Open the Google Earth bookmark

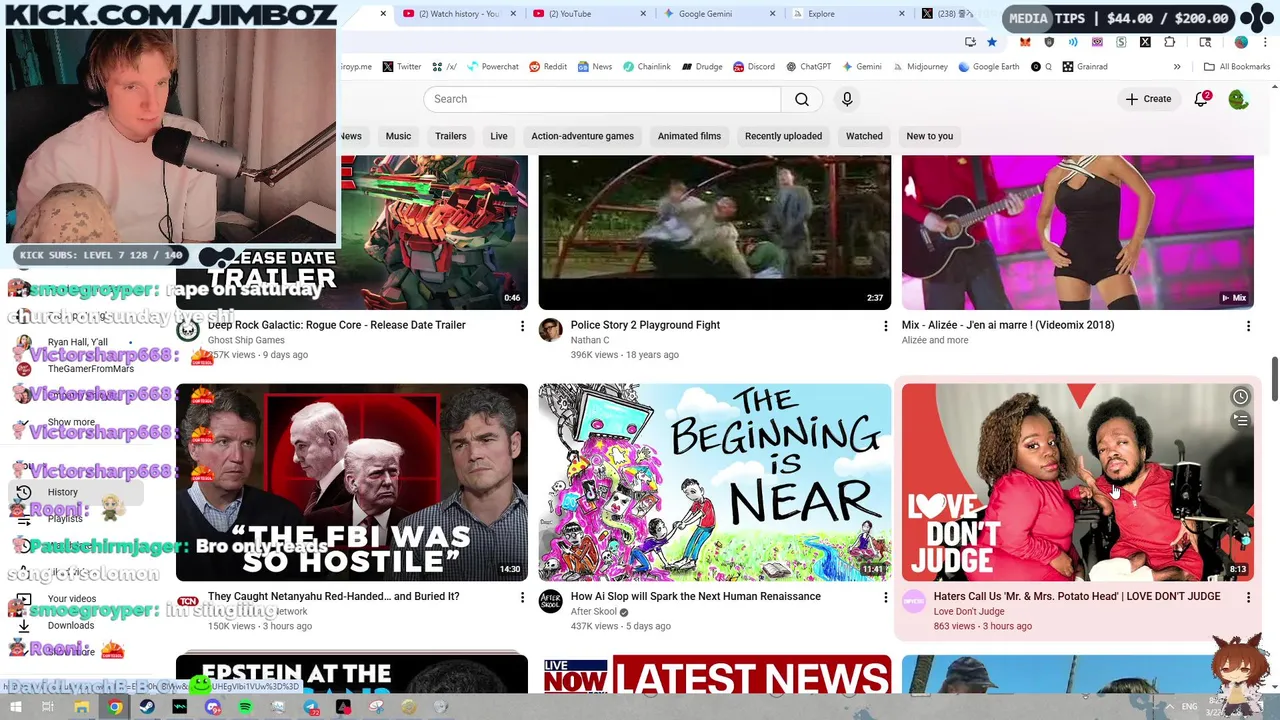pyautogui.click(x=989, y=67)
